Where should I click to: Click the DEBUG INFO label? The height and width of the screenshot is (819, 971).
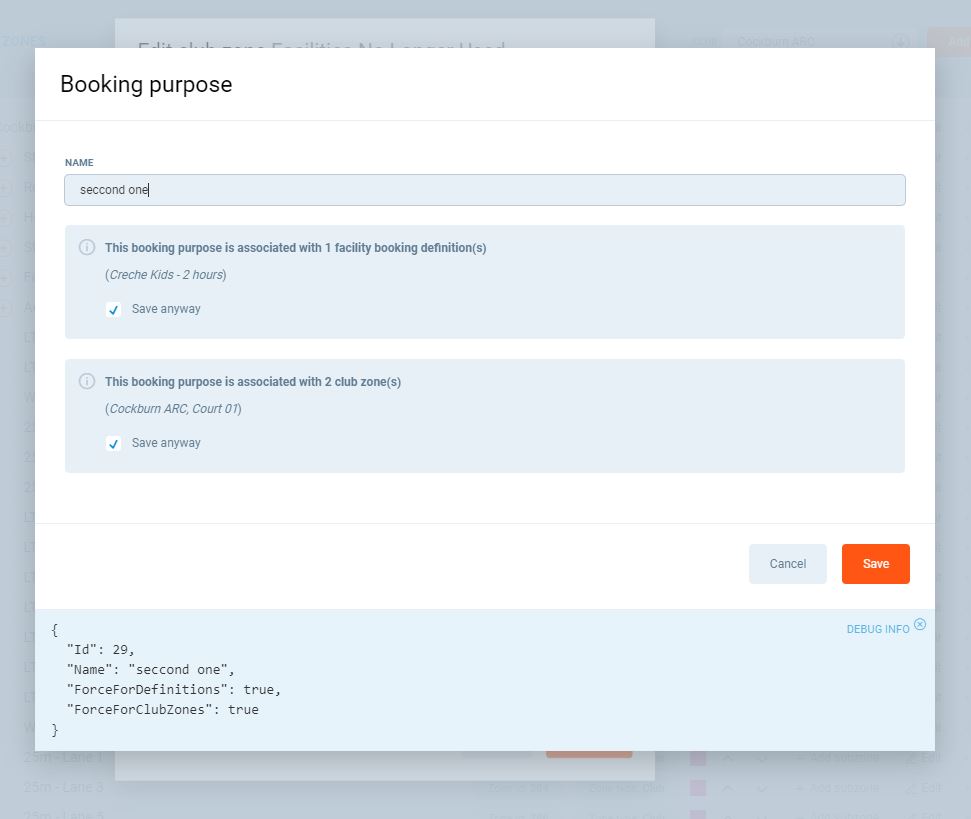877,629
